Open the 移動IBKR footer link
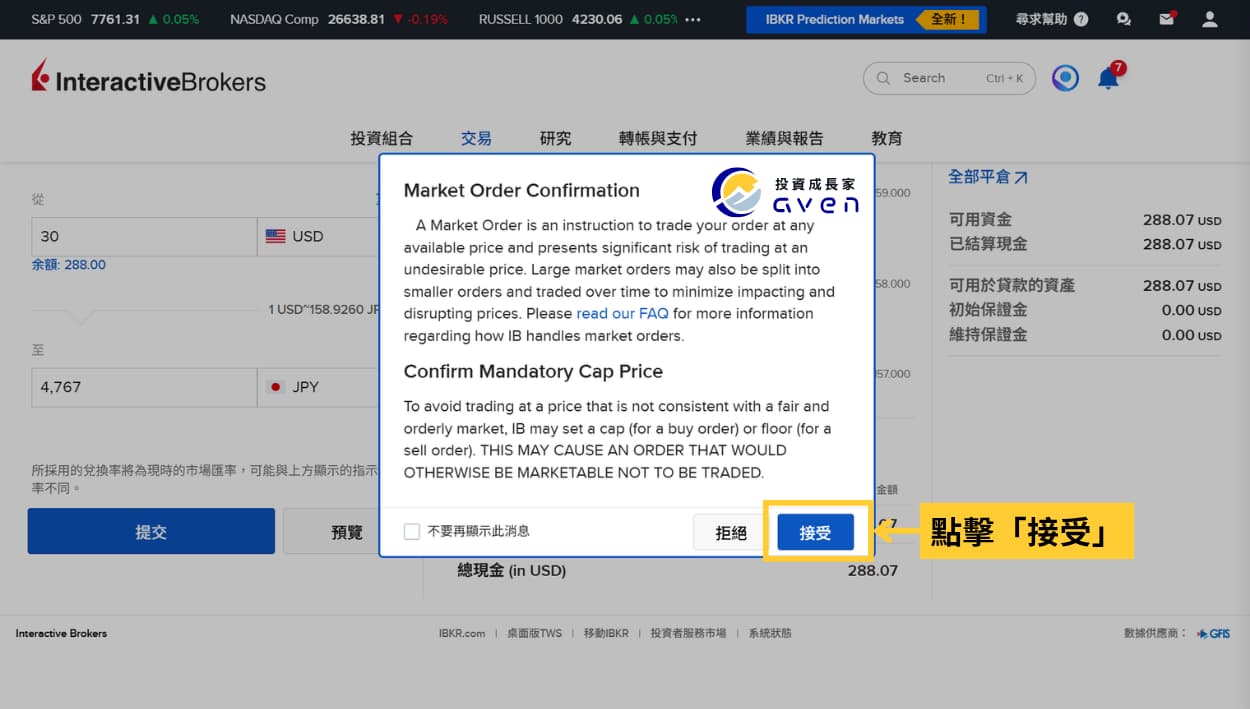 (x=606, y=633)
